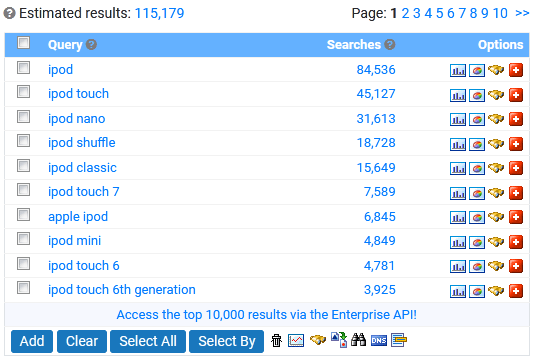Click binoculars icon in ipod nano row
The height and width of the screenshot is (360, 534).
click(x=496, y=119)
